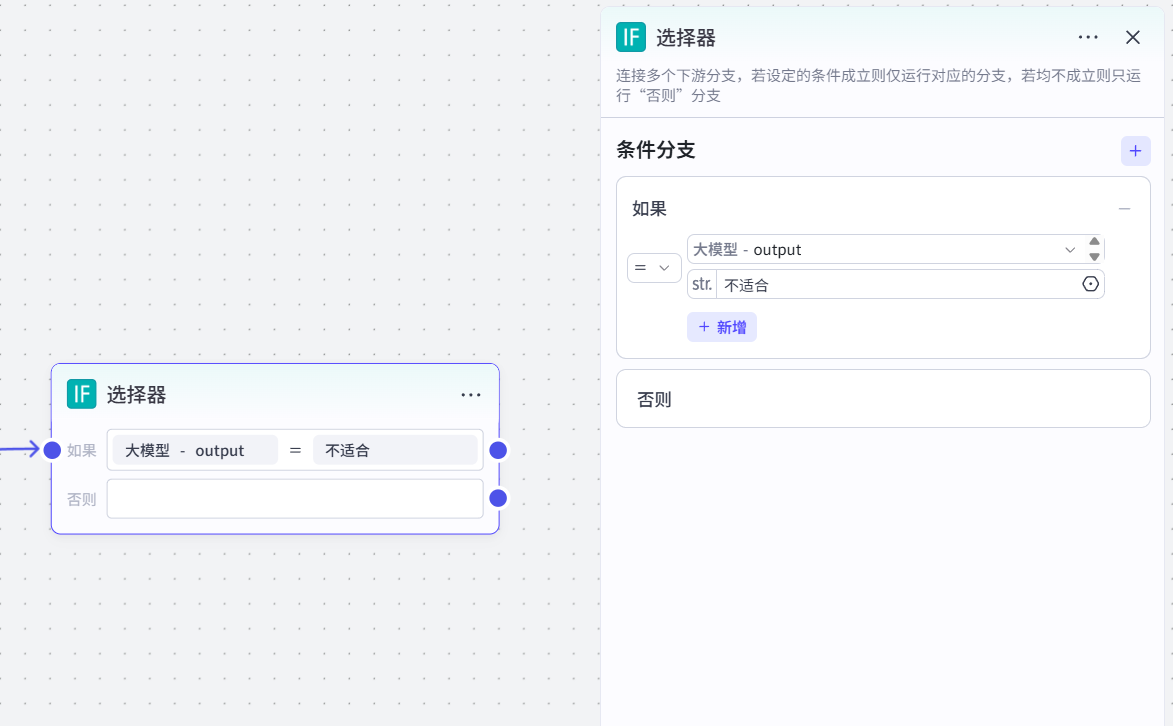Click the 新增 button to add a condition
Image resolution: width=1173 pixels, height=726 pixels.
pyautogui.click(x=722, y=327)
